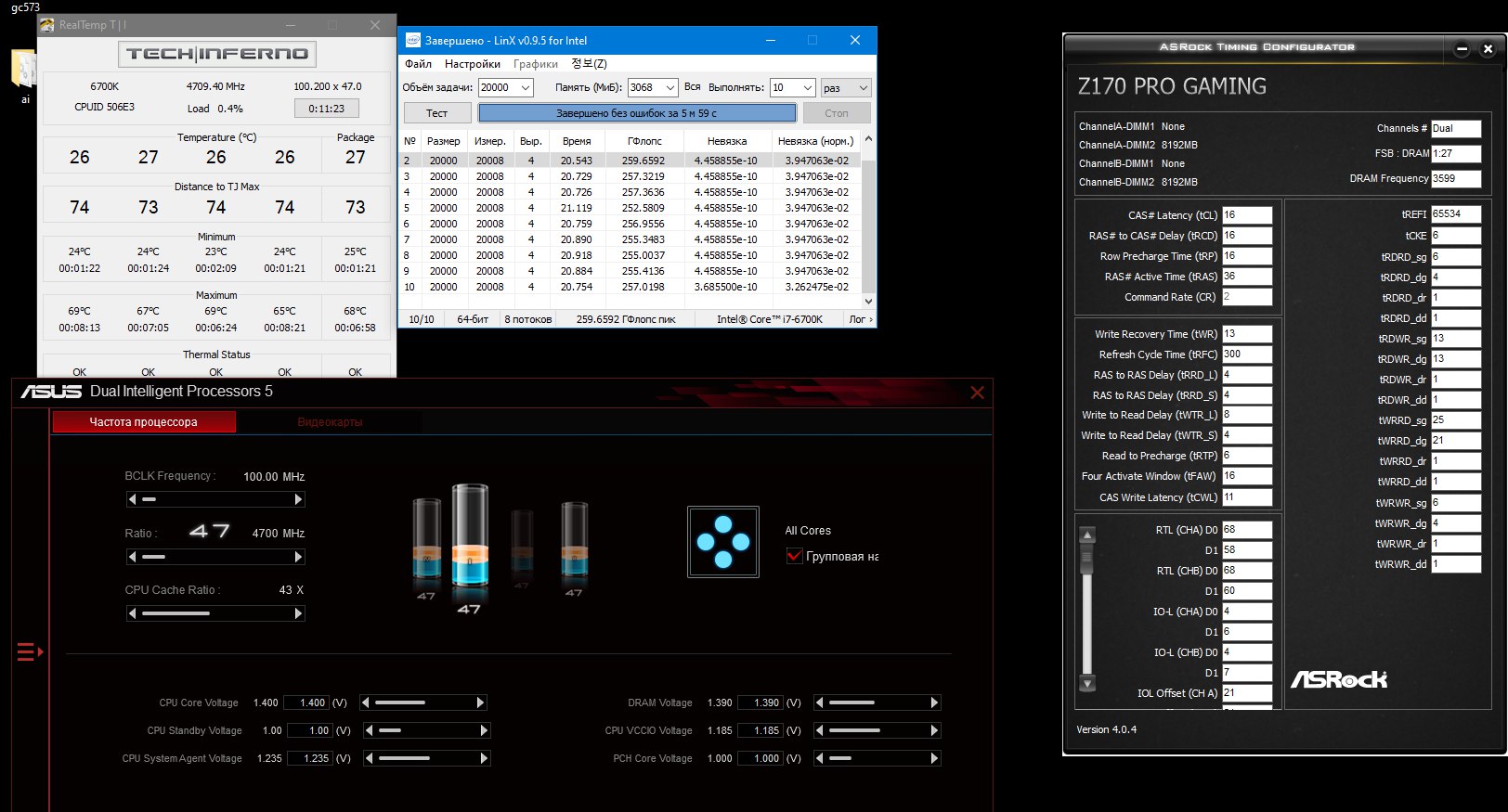The image size is (1508, 812).
Task: Decrease CPU Cache Ratio with left arrow
Action: pos(132,613)
